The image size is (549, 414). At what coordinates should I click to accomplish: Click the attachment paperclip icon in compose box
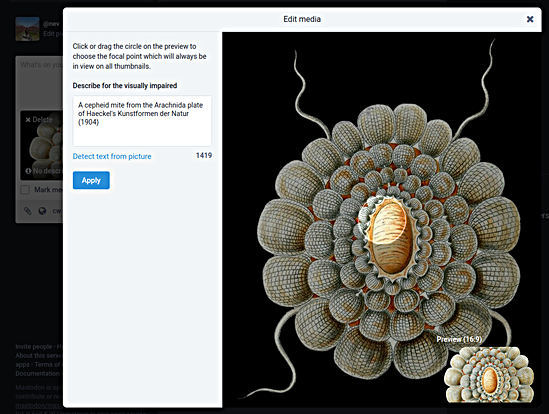click(x=27, y=211)
